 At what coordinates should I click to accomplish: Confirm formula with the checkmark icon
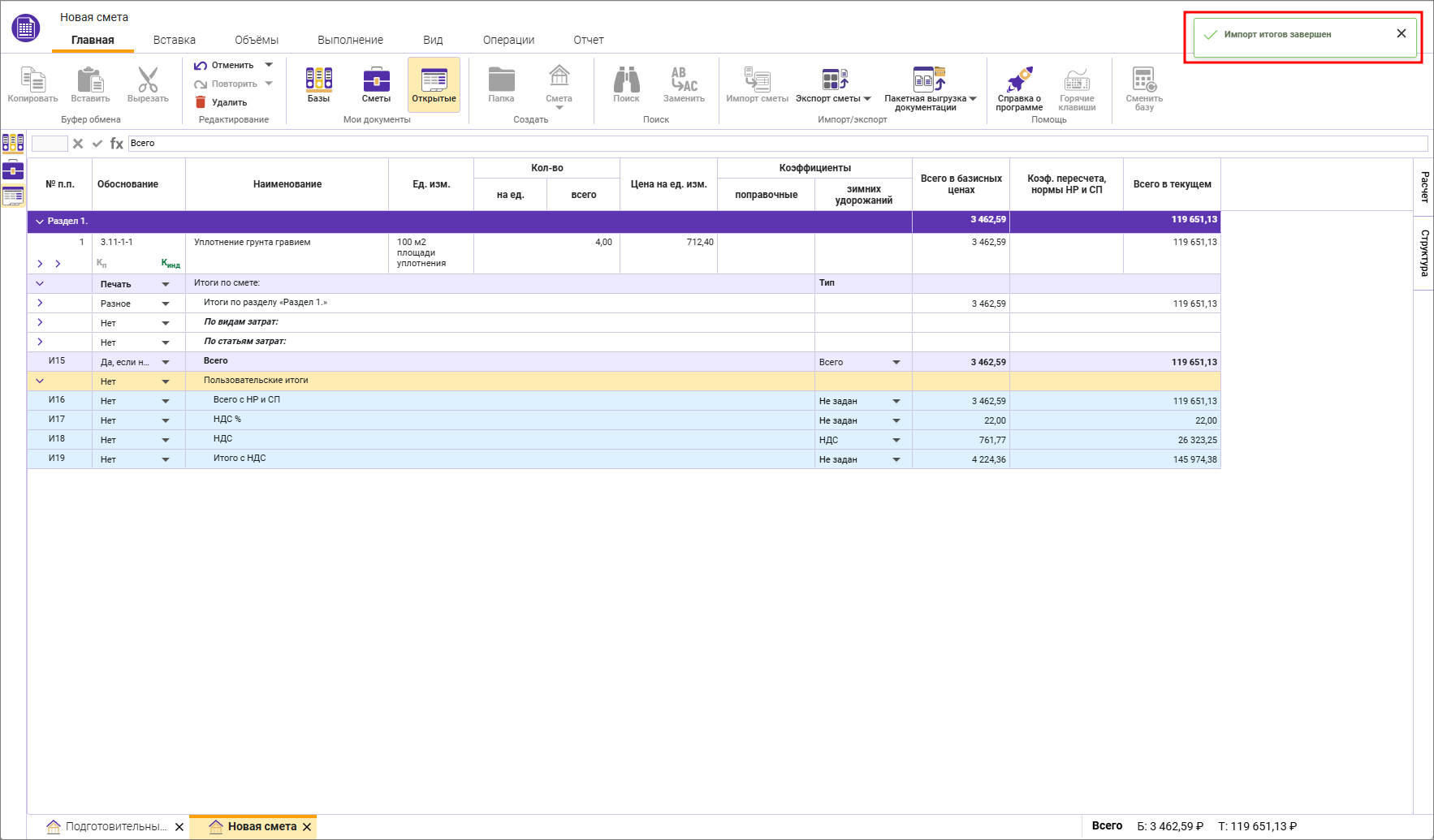coord(97,144)
